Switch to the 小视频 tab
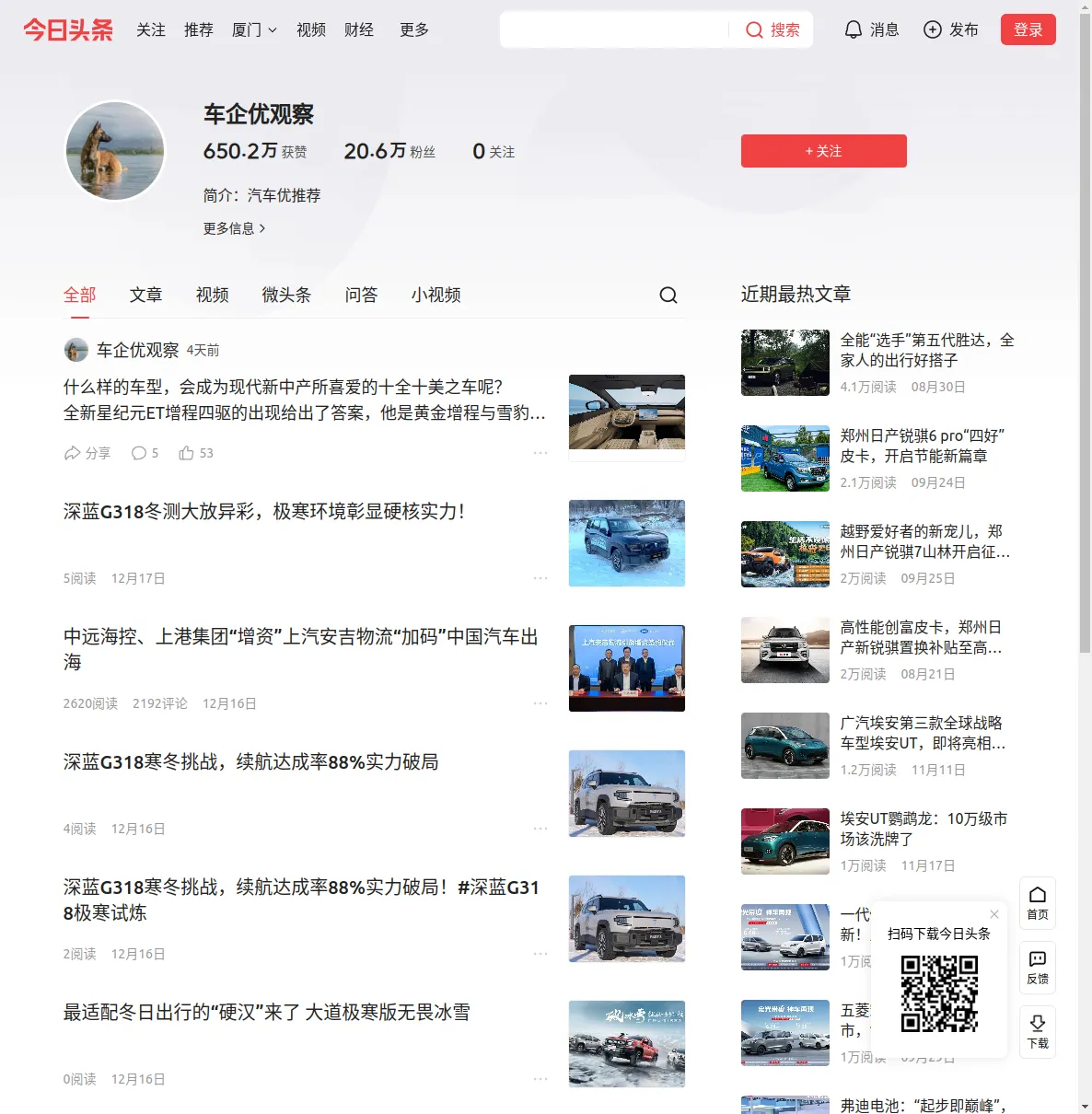Screen dimensions: 1092x1114 436,295
